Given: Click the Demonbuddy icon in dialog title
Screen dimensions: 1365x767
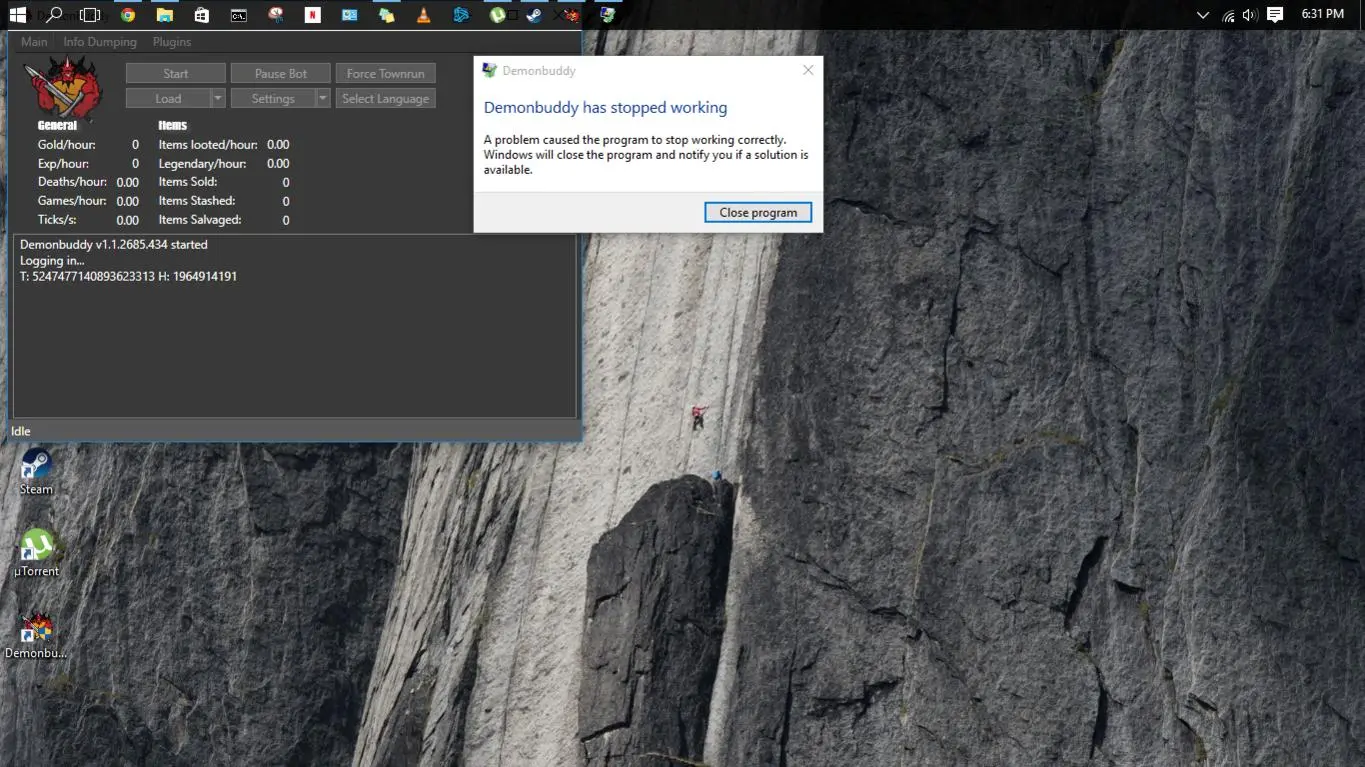Looking at the screenshot, I should (x=489, y=70).
